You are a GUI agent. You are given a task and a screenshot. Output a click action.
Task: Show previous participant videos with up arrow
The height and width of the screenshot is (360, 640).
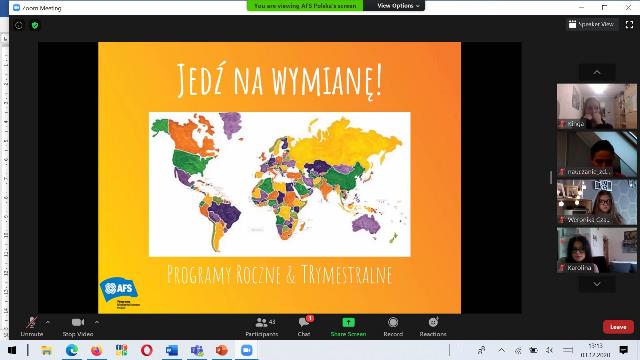click(597, 73)
